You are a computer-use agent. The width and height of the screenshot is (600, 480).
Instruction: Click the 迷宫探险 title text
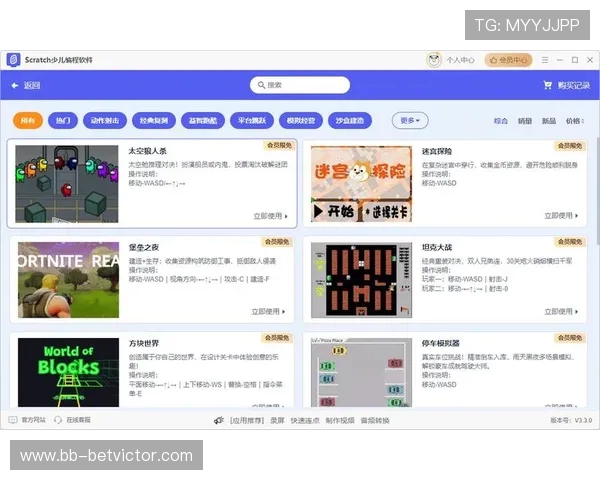(437, 152)
